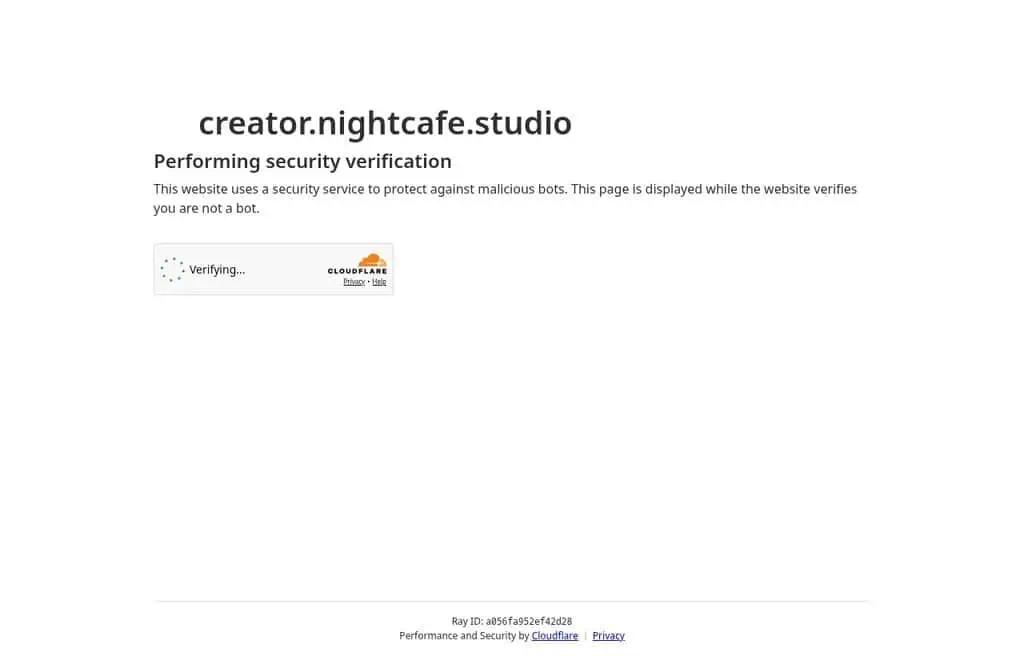The width and height of the screenshot is (1024, 656).
Task: Click the 'Verifying...' status text
Action: (217, 270)
